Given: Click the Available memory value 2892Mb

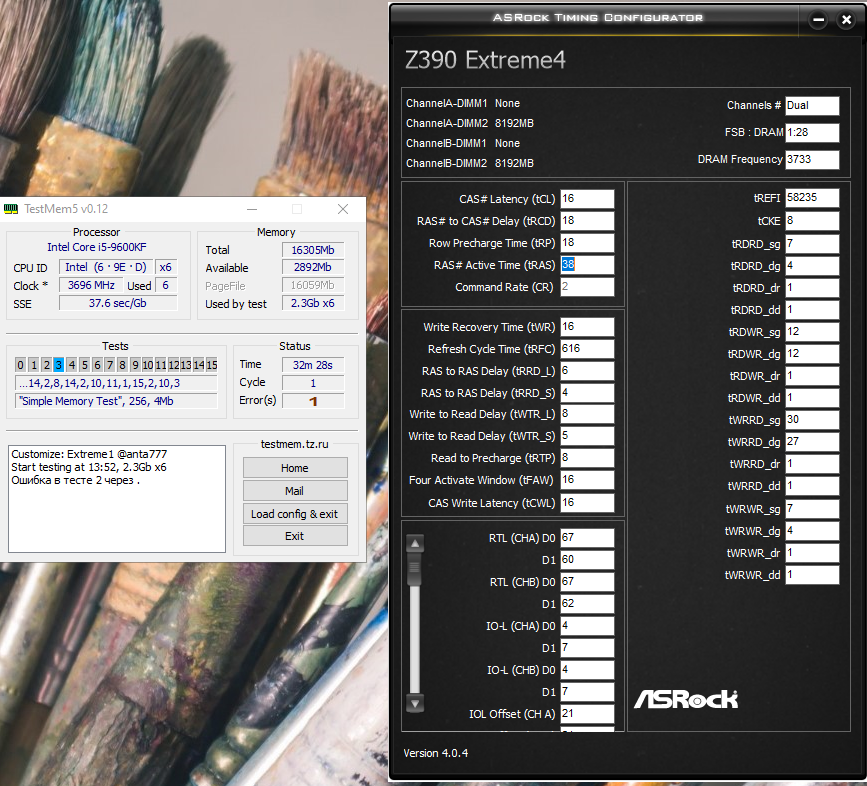Looking at the screenshot, I should pyautogui.click(x=313, y=268).
